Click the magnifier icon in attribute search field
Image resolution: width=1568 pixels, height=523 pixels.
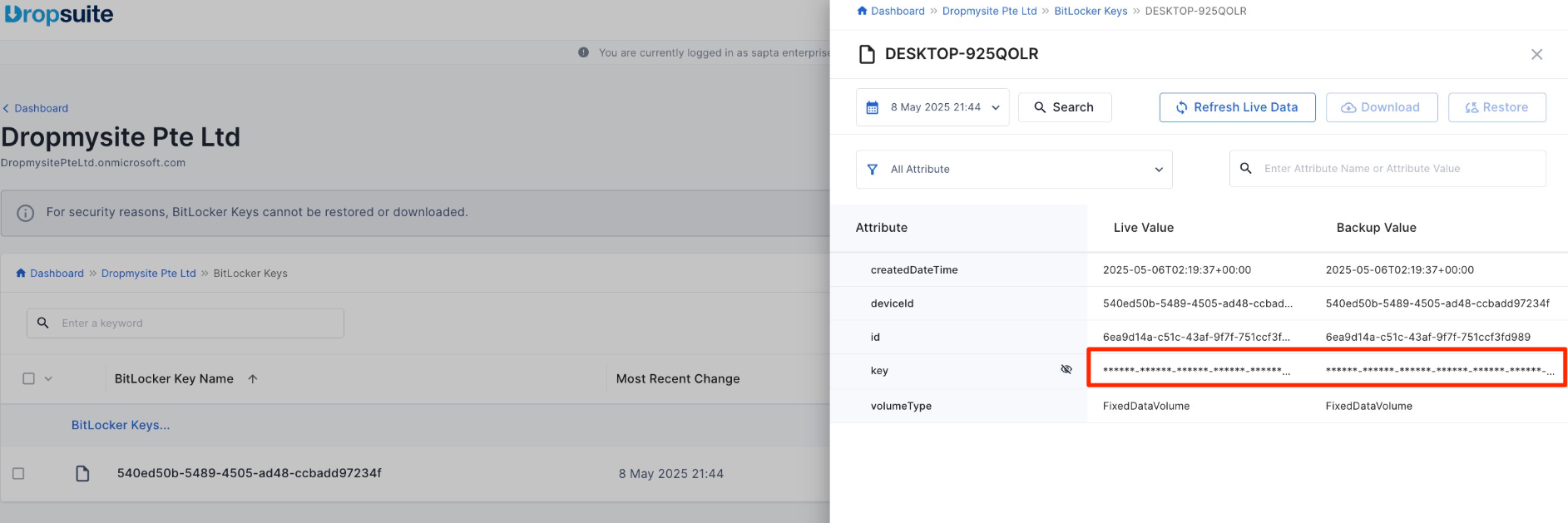coord(1245,168)
